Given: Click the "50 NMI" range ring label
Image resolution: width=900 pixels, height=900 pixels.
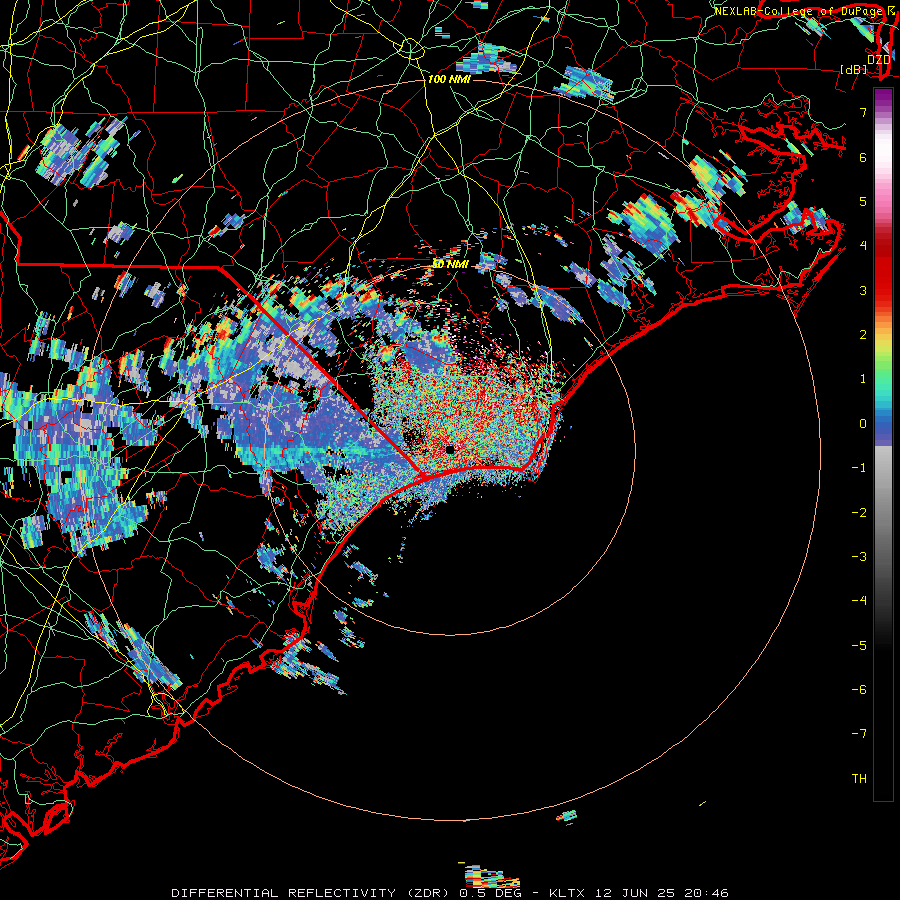Looking at the screenshot, I should click(450, 264).
